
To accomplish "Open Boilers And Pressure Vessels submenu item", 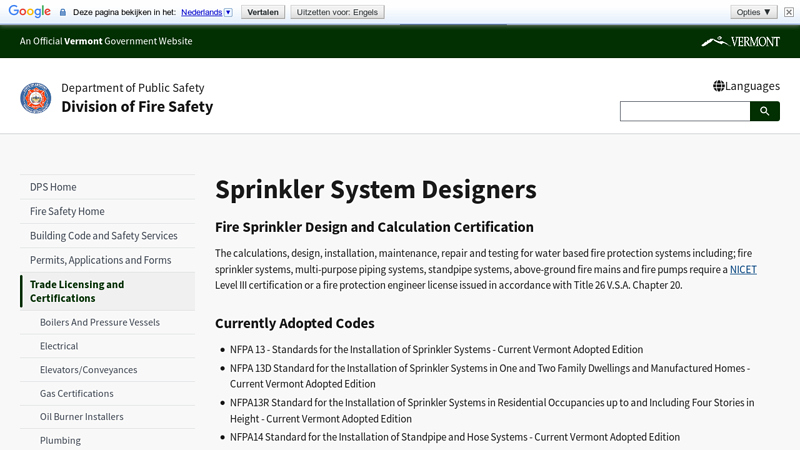I will [x=108, y=322].
